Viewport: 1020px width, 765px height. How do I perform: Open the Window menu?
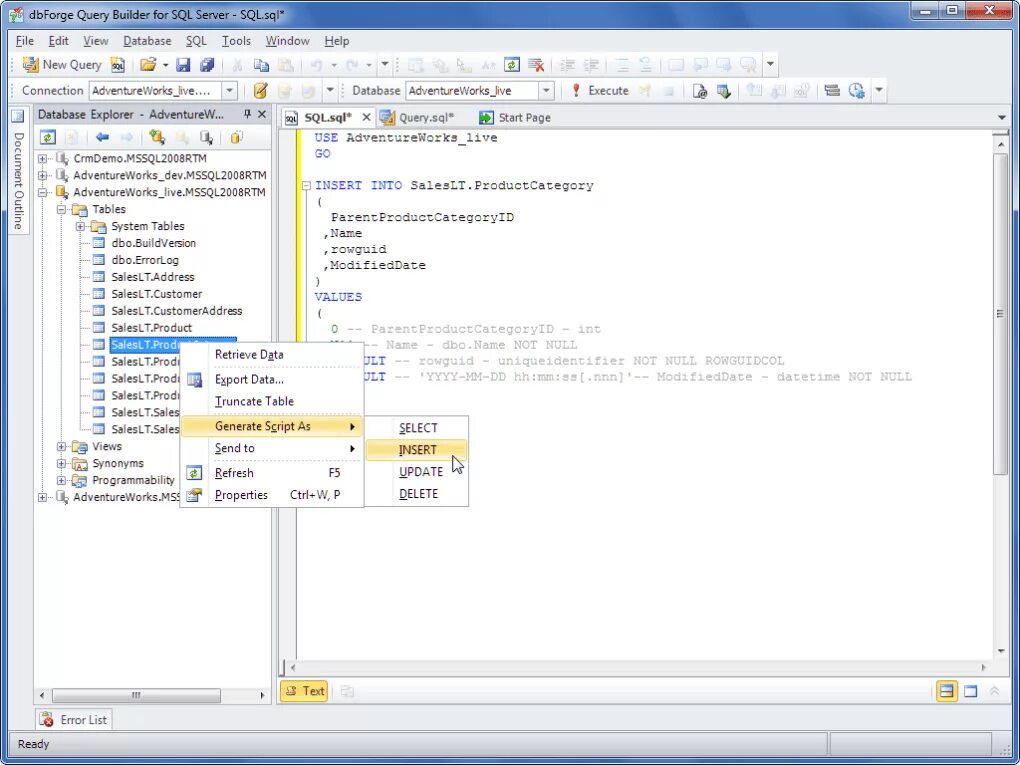[287, 40]
